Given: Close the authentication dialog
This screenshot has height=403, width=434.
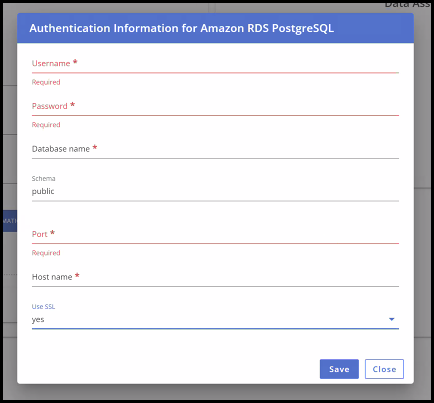Looking at the screenshot, I should pyautogui.click(x=384, y=369).
